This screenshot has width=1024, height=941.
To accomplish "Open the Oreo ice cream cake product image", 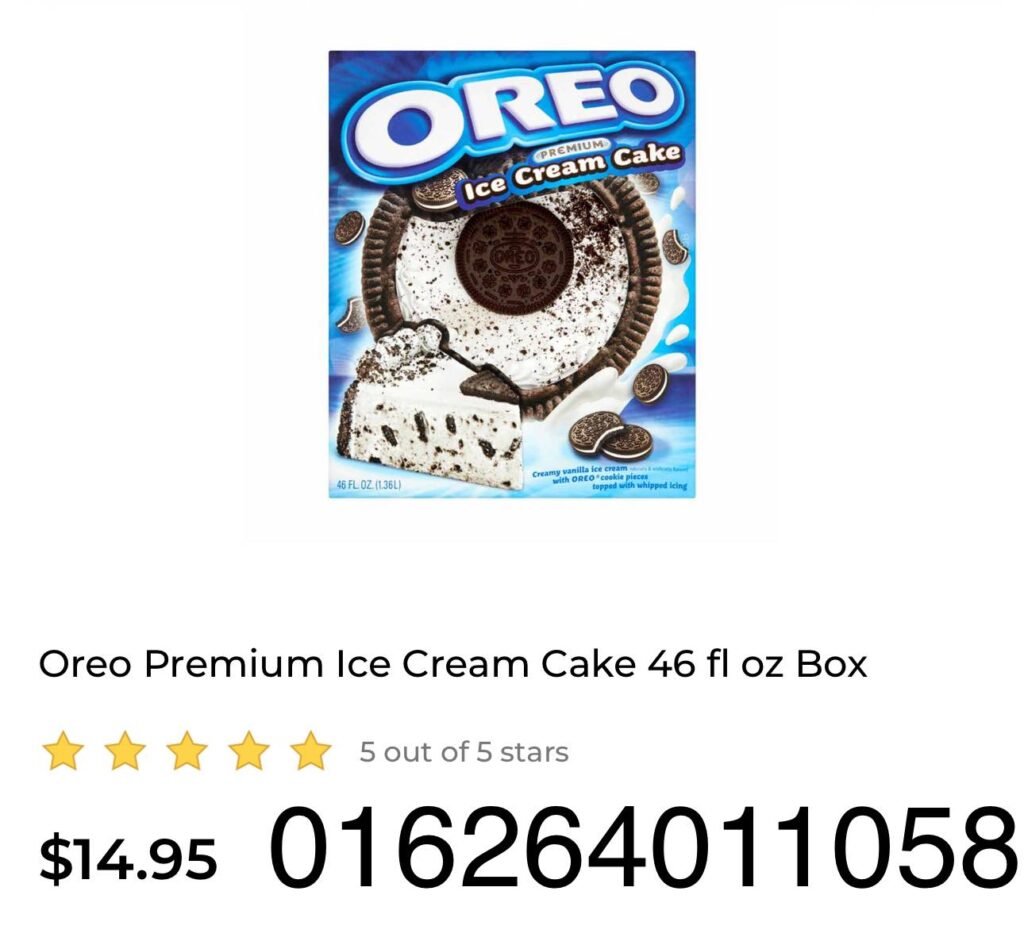I will click(512, 274).
